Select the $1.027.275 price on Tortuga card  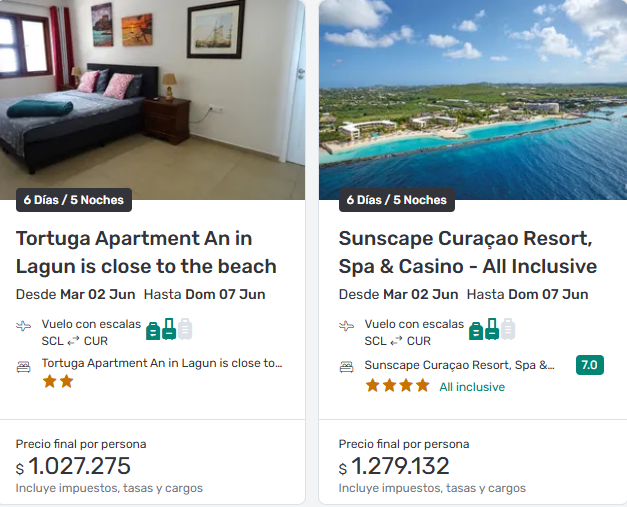(79, 466)
